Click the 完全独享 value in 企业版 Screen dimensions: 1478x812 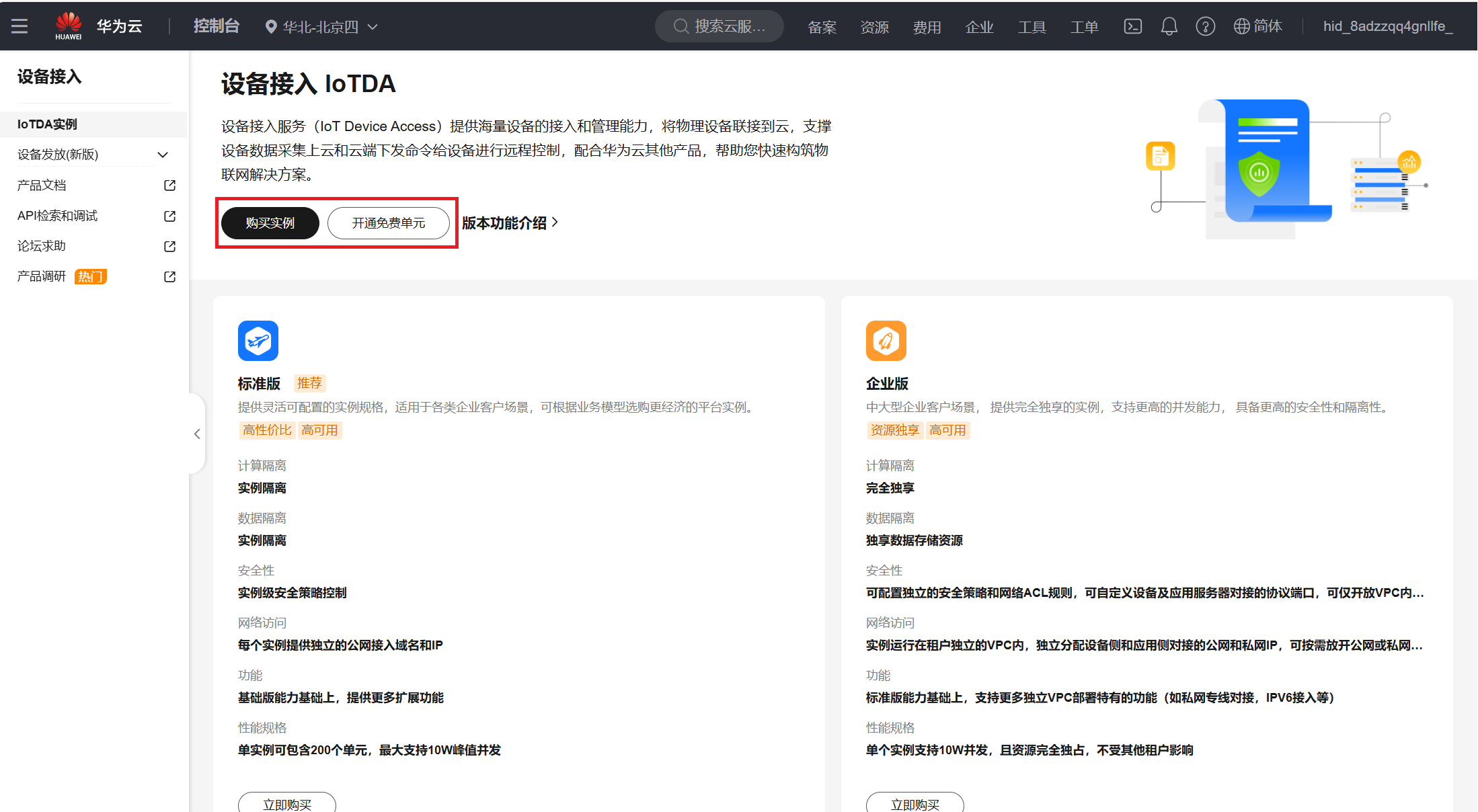click(x=890, y=488)
